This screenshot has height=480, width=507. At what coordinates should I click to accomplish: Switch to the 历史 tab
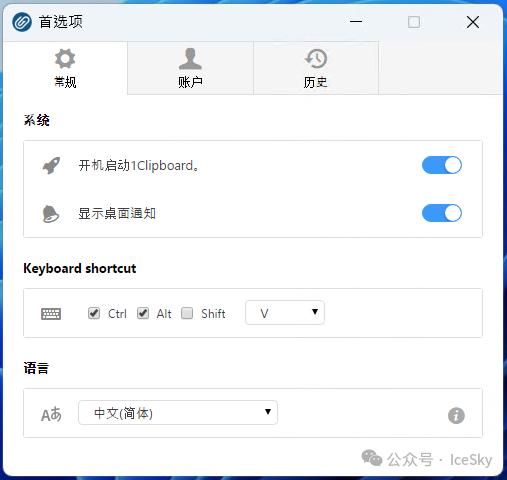pos(316,68)
